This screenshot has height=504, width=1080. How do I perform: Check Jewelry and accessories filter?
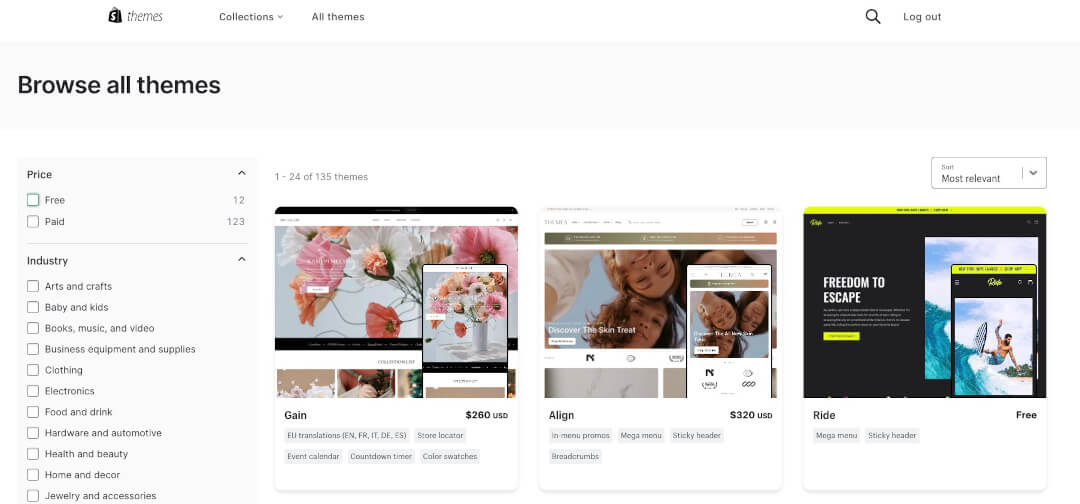[33, 496]
